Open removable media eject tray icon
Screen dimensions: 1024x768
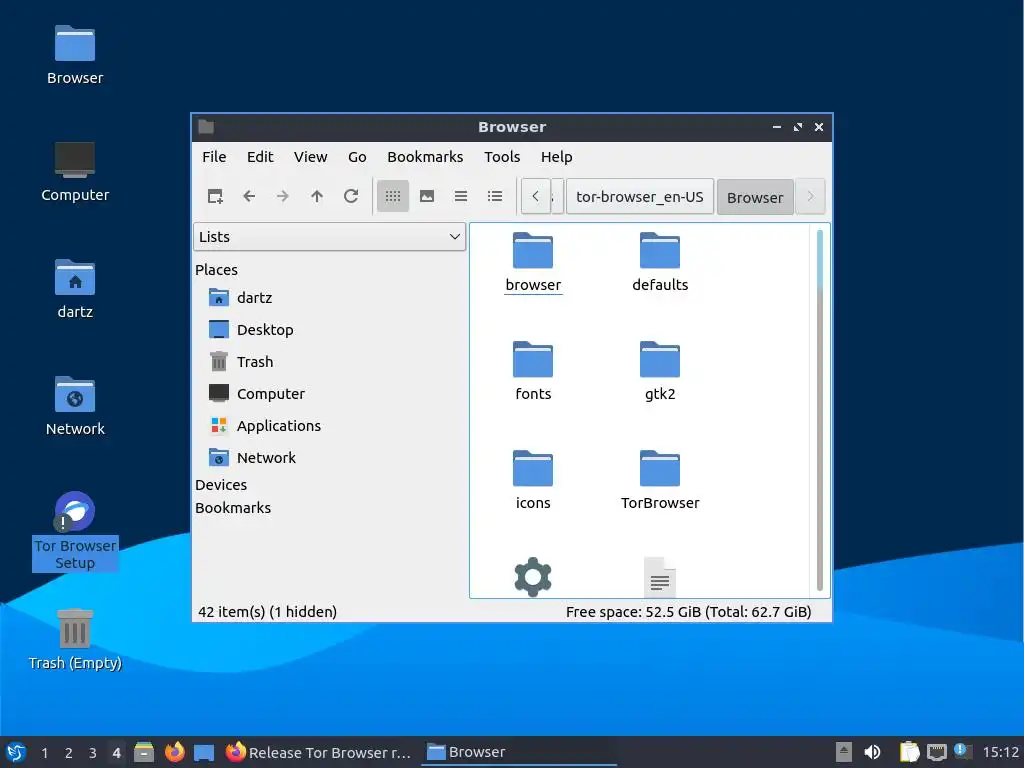tap(844, 752)
